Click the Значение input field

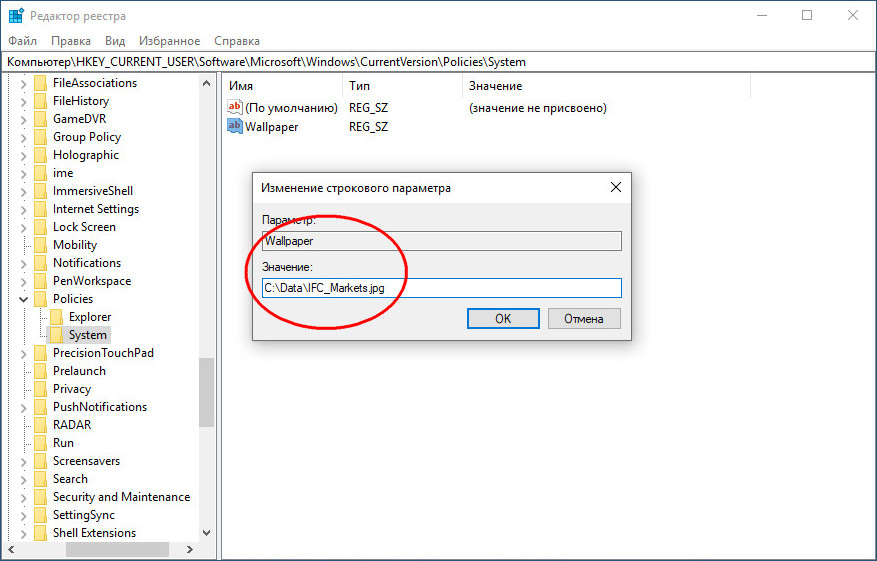click(441, 288)
